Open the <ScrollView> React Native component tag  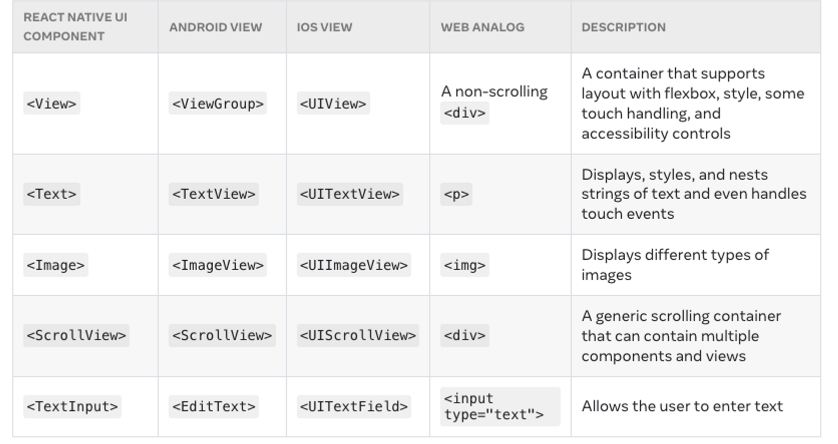(x=76, y=336)
